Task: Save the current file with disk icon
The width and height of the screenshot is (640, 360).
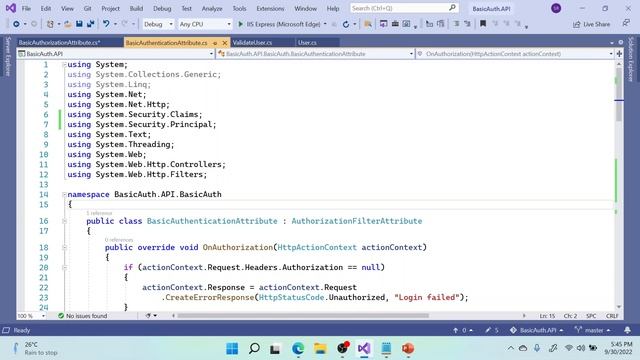Action: click(x=79, y=24)
